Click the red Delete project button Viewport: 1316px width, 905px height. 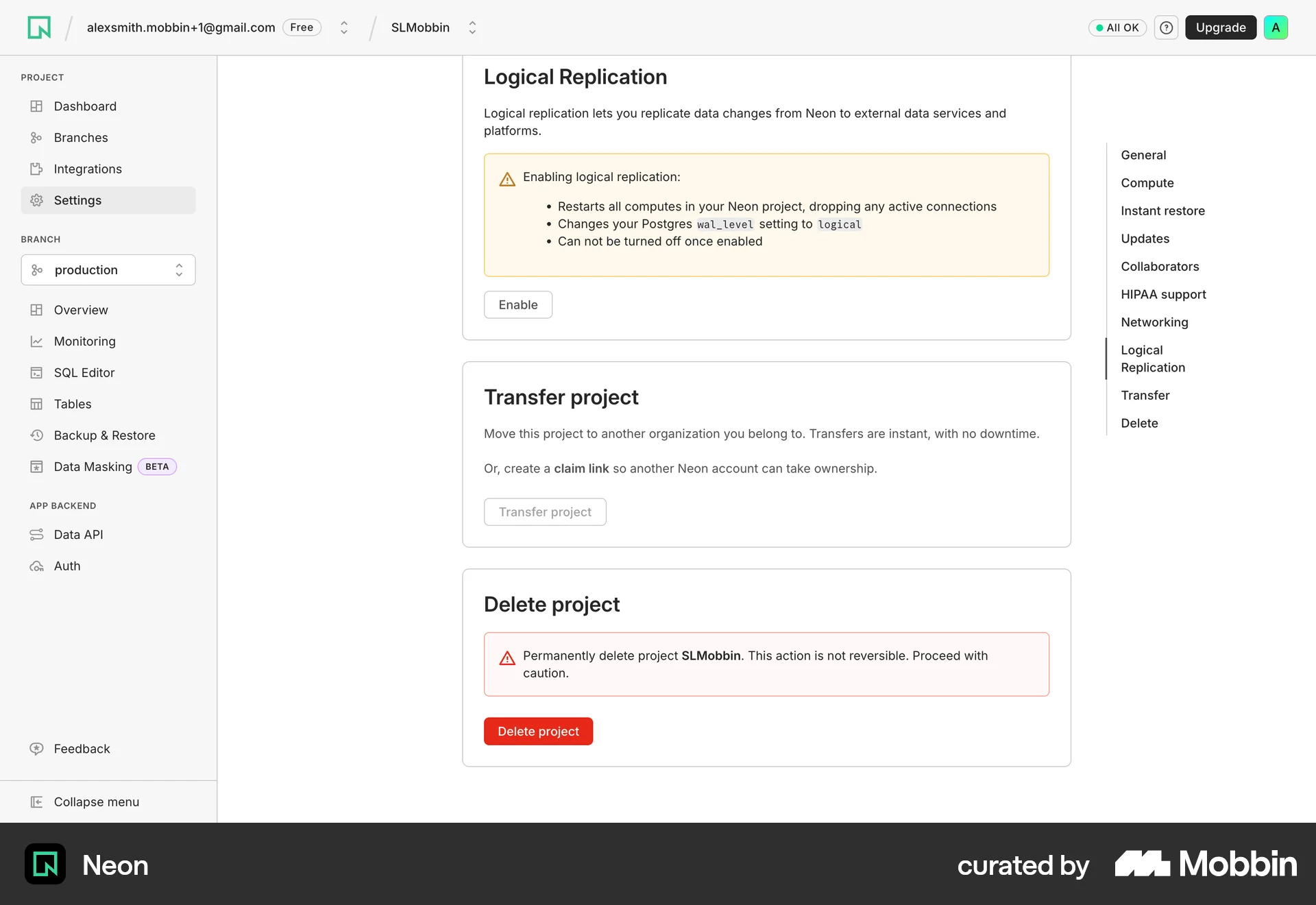coord(538,732)
